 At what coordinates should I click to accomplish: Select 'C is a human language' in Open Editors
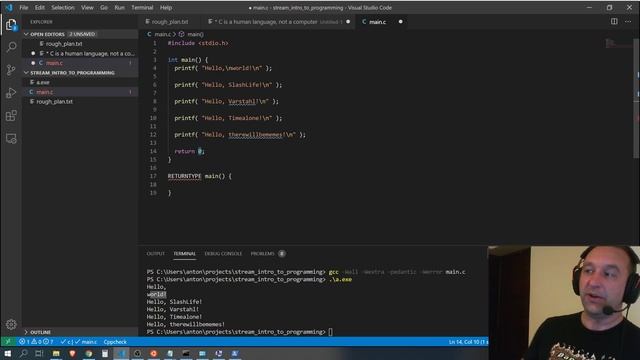coord(80,53)
